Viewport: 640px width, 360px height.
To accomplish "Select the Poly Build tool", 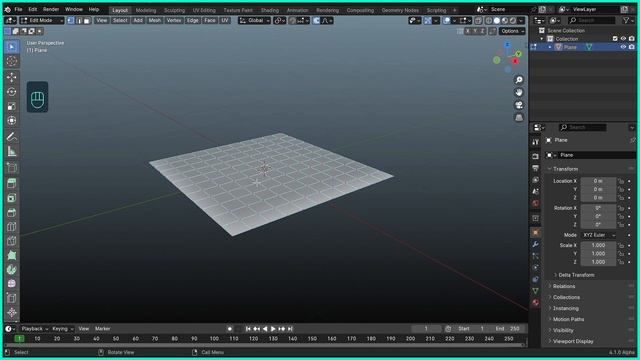I will [12, 256].
